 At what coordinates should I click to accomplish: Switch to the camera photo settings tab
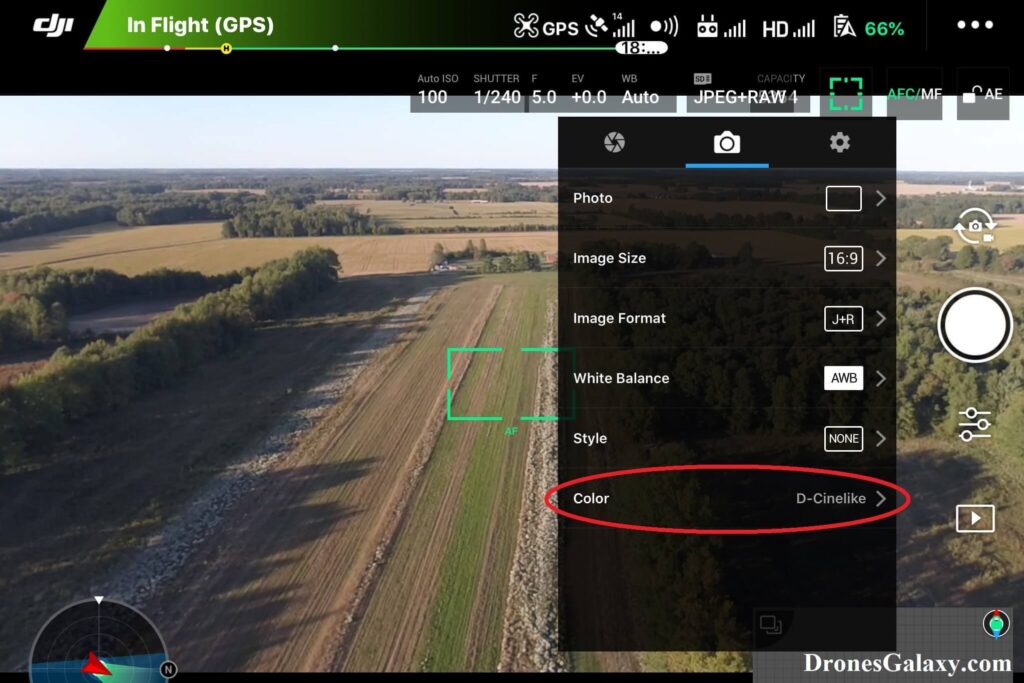[x=727, y=142]
